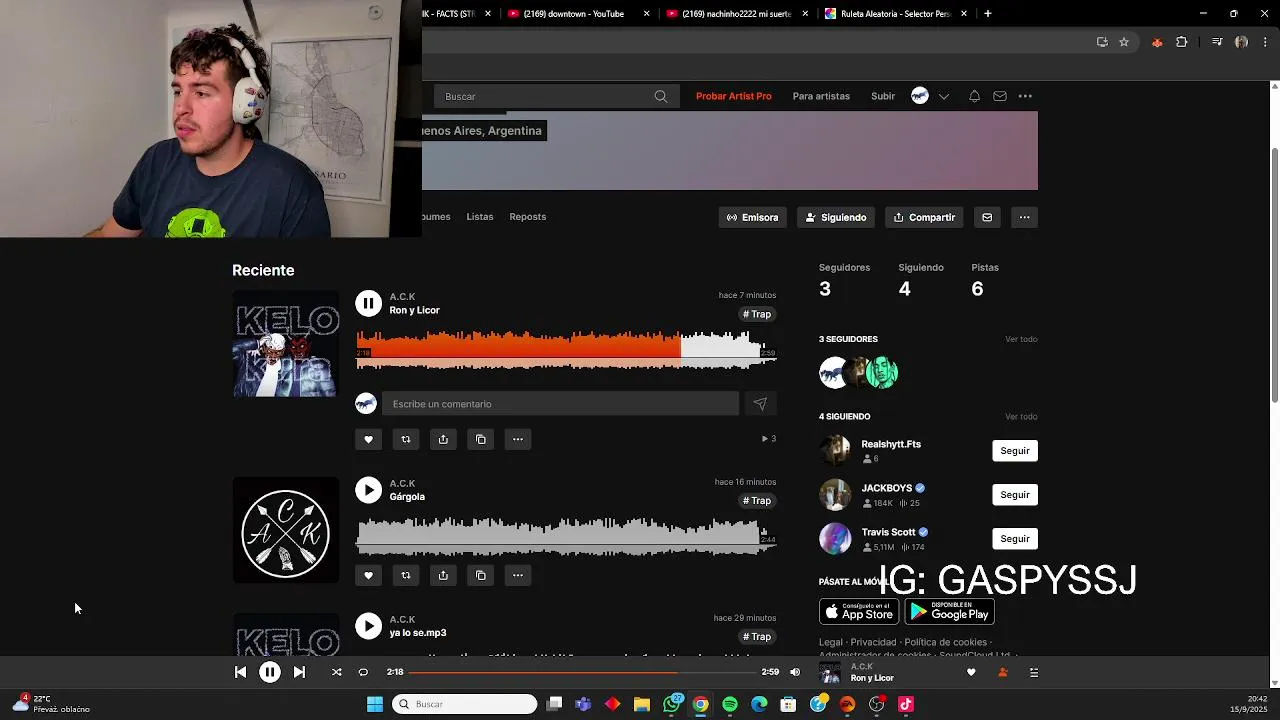This screenshot has height=720, width=1280.
Task: Open profile more options ellipsis button
Action: (1024, 217)
